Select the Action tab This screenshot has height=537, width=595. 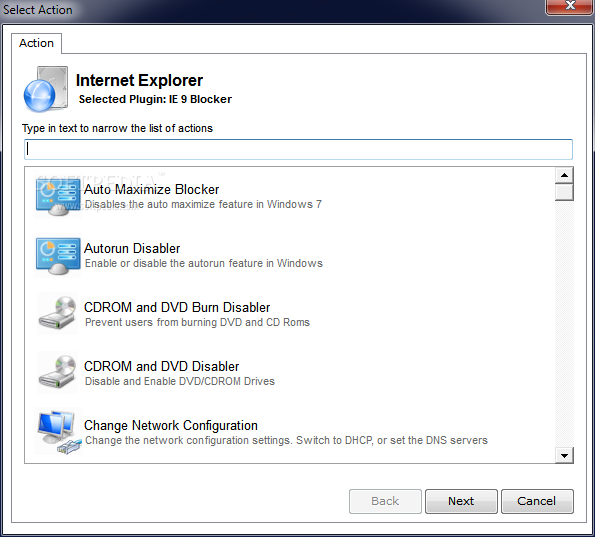(36, 43)
